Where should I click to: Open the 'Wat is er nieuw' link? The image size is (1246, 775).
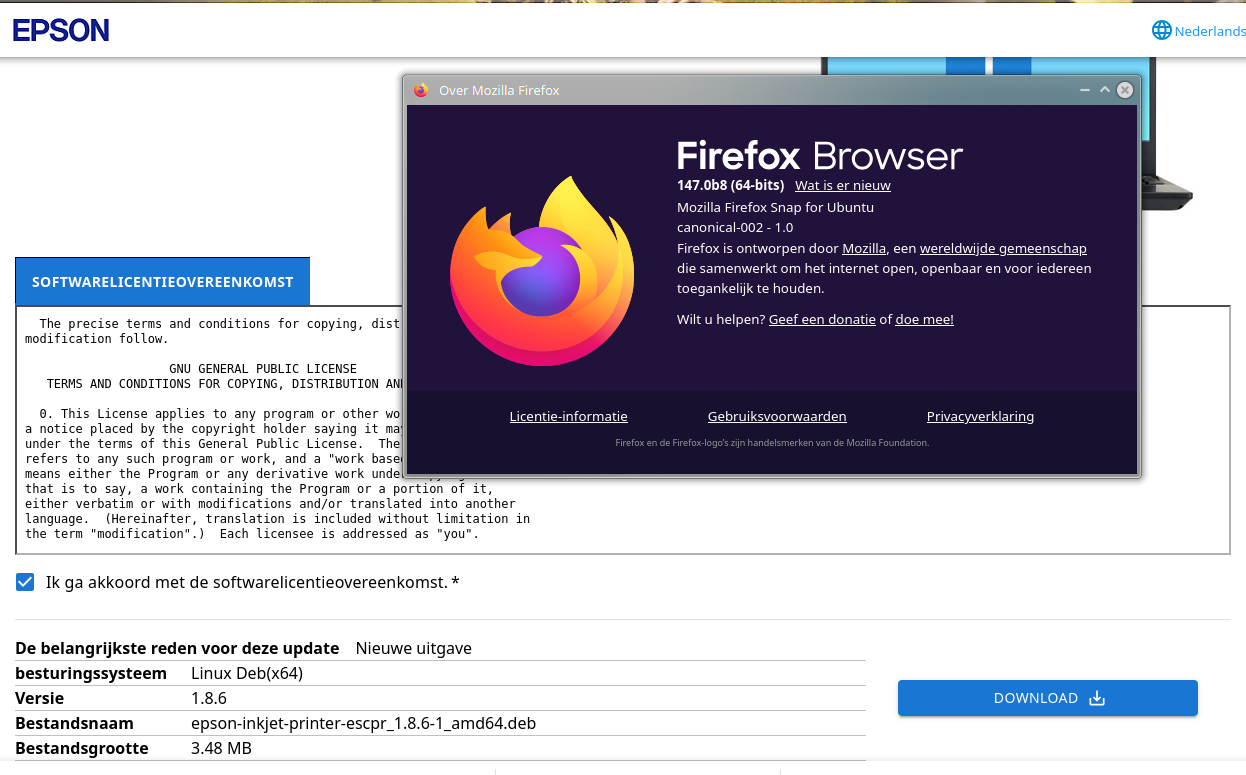click(x=842, y=185)
